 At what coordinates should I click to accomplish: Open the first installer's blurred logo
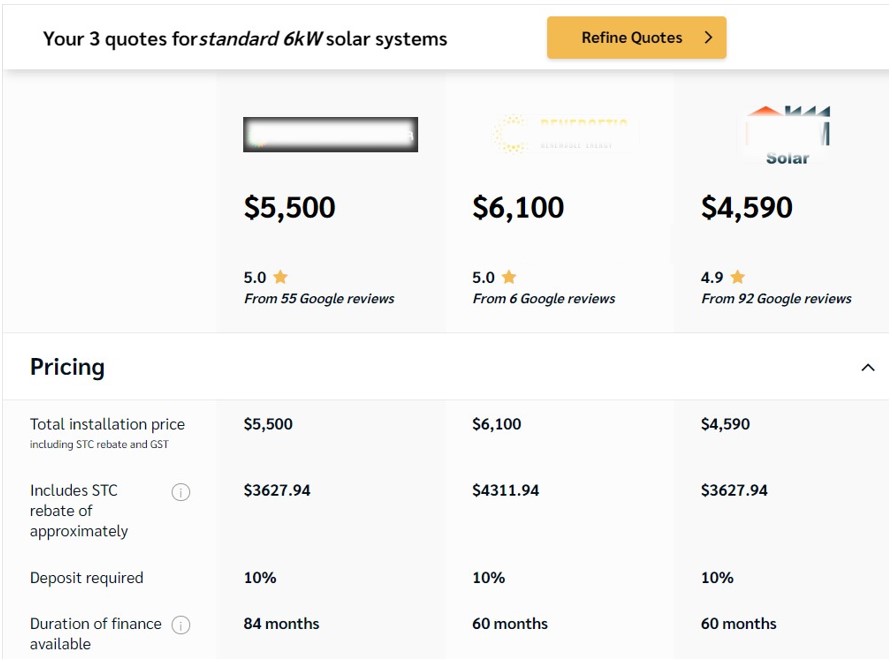point(330,135)
